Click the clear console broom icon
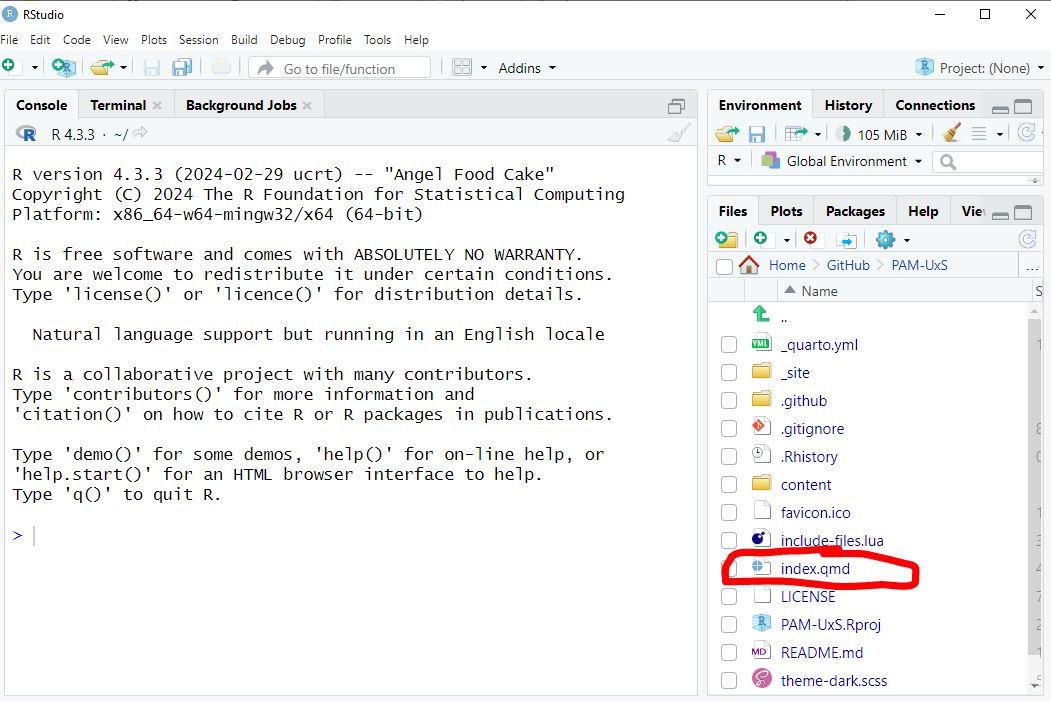1051x701 pixels. (x=679, y=134)
